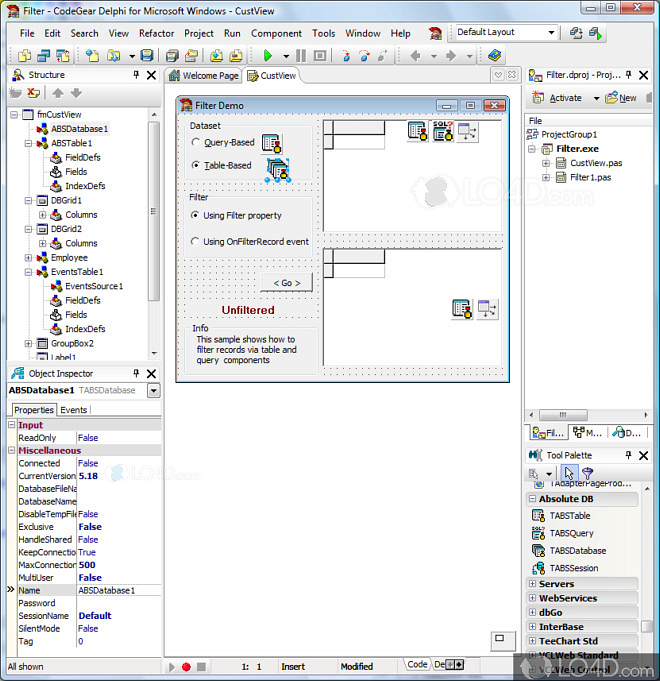This screenshot has width=660, height=681.
Task: Click the Unfiltered label on the form
Action: pos(248,310)
